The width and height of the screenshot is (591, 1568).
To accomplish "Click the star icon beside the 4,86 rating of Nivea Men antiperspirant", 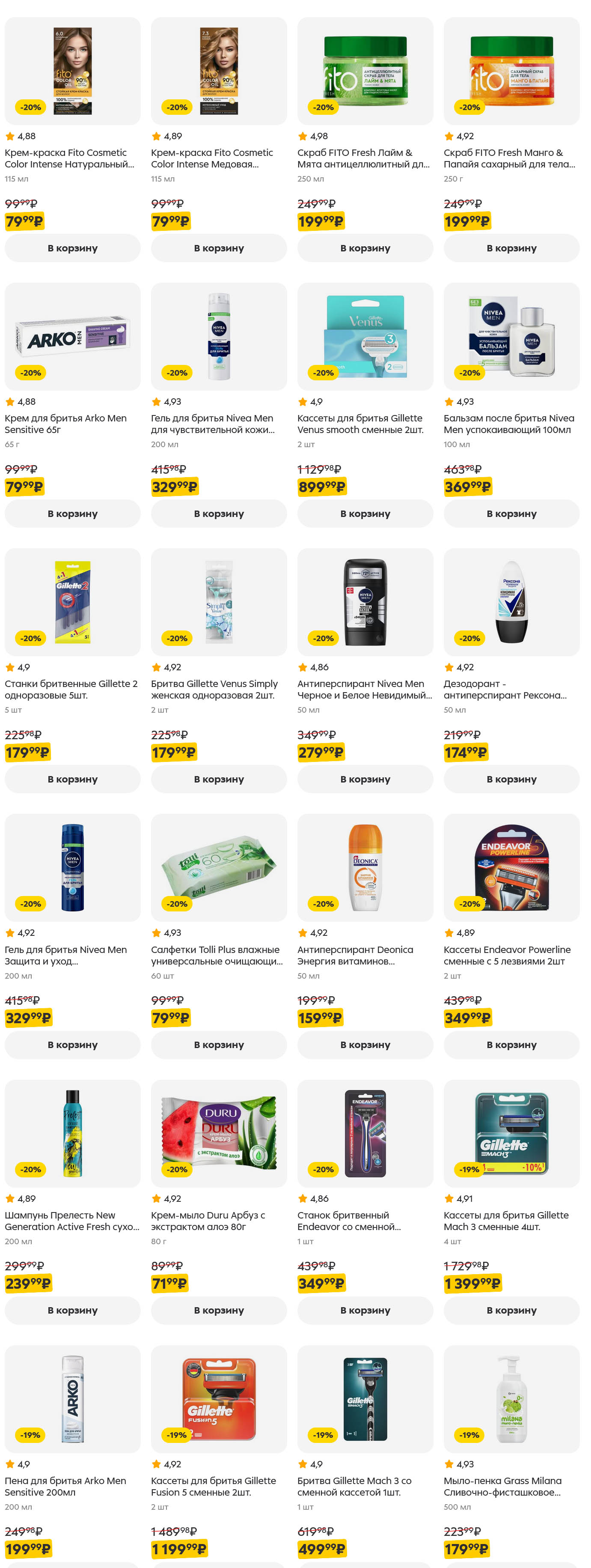I will (x=302, y=667).
